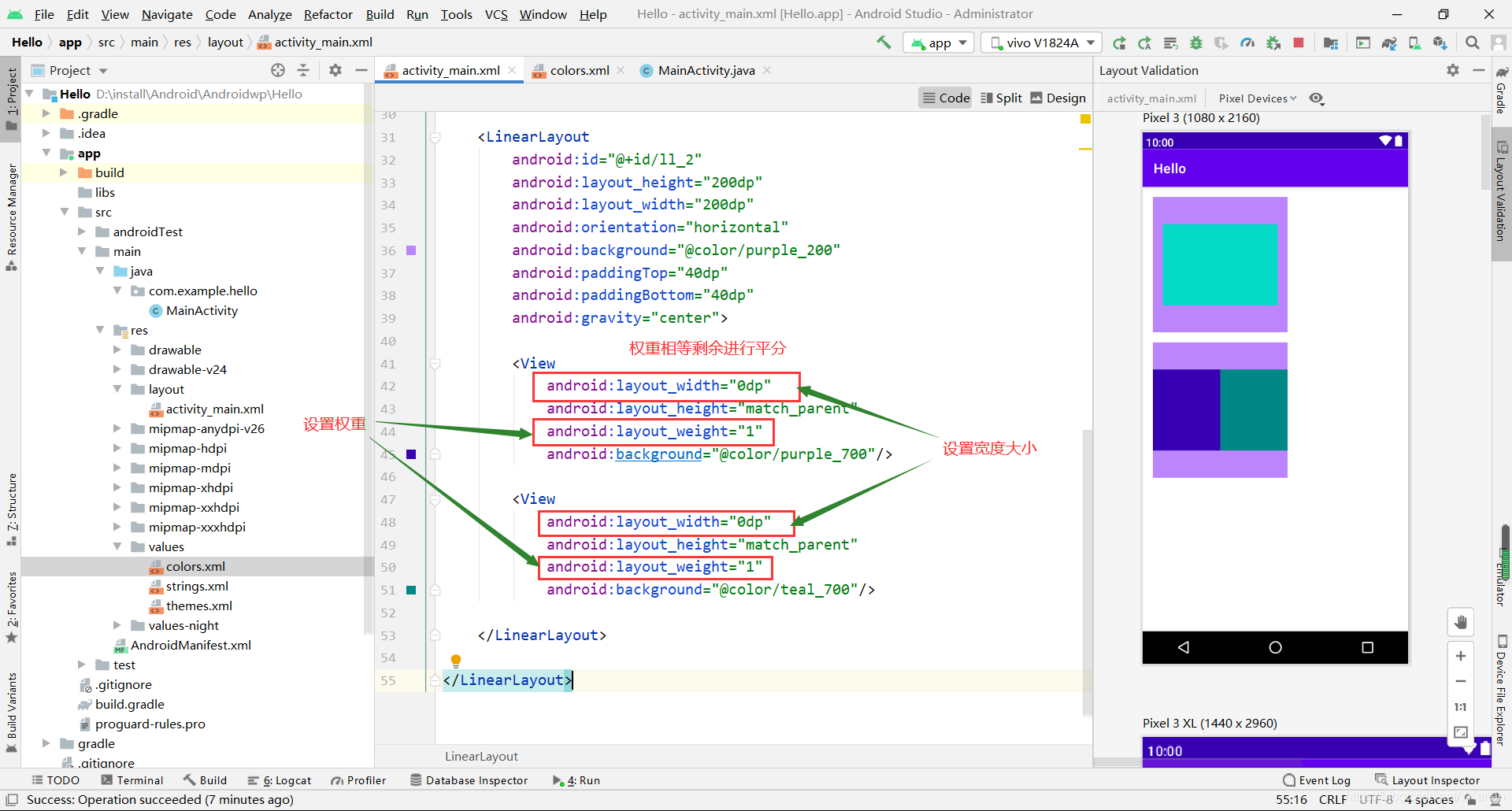This screenshot has height=811, width=1512.
Task: Click the locate target icon in Project panel
Action: tap(278, 70)
